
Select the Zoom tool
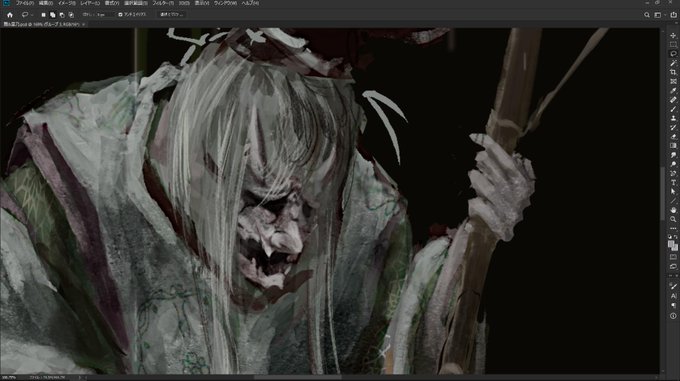[x=673, y=219]
